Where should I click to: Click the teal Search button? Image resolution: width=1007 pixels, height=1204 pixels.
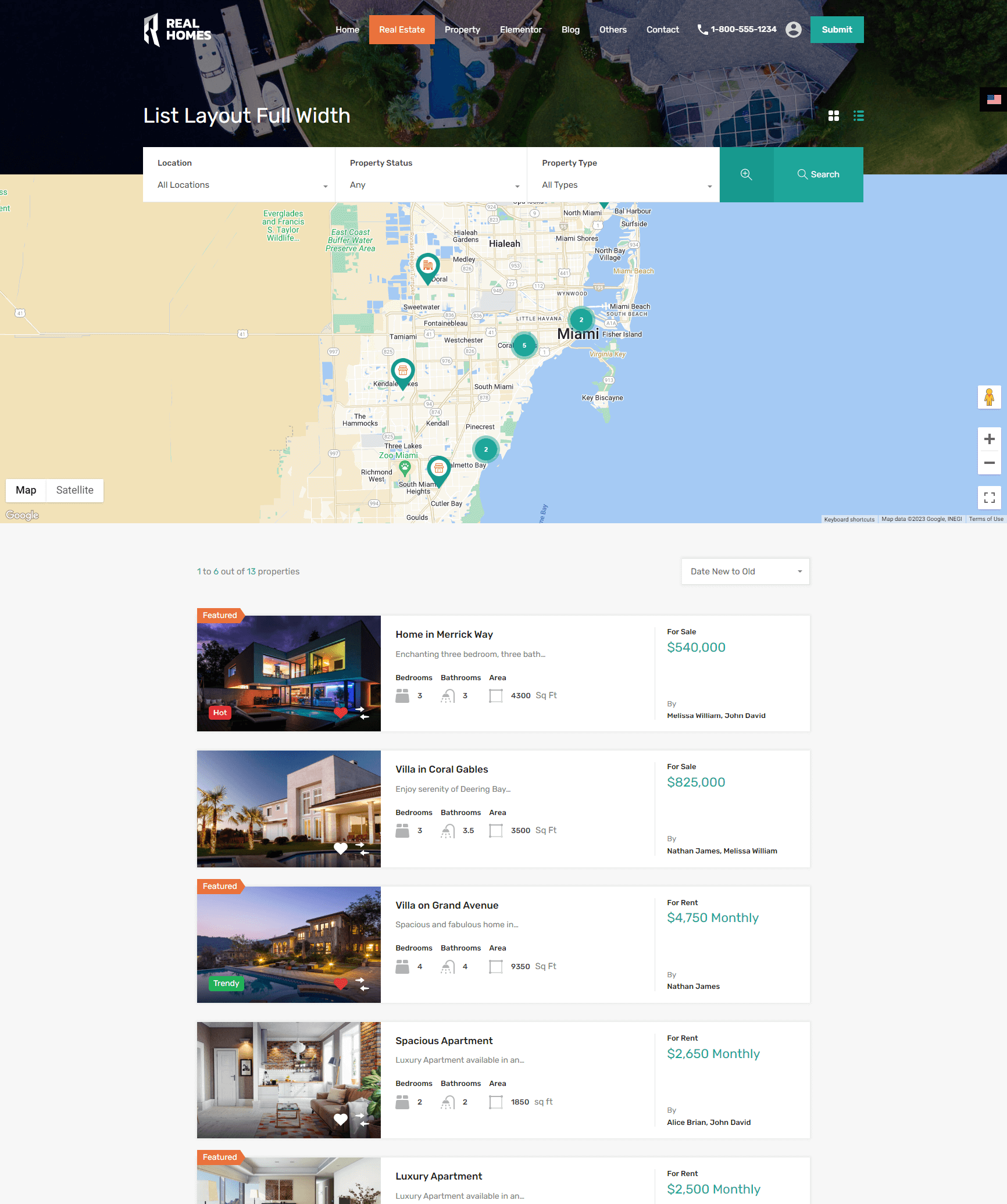point(819,174)
